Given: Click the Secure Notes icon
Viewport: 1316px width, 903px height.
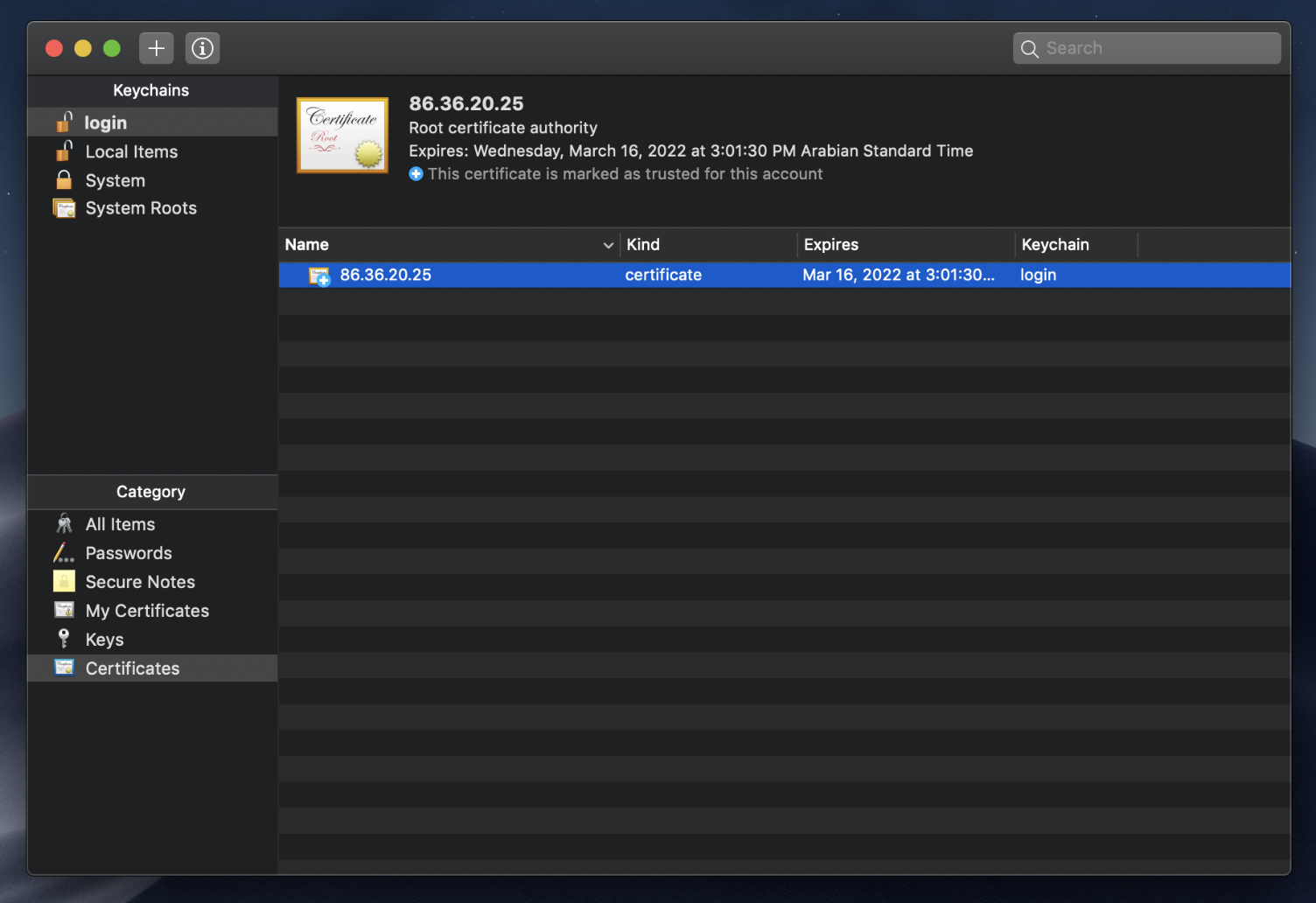Looking at the screenshot, I should pyautogui.click(x=64, y=581).
